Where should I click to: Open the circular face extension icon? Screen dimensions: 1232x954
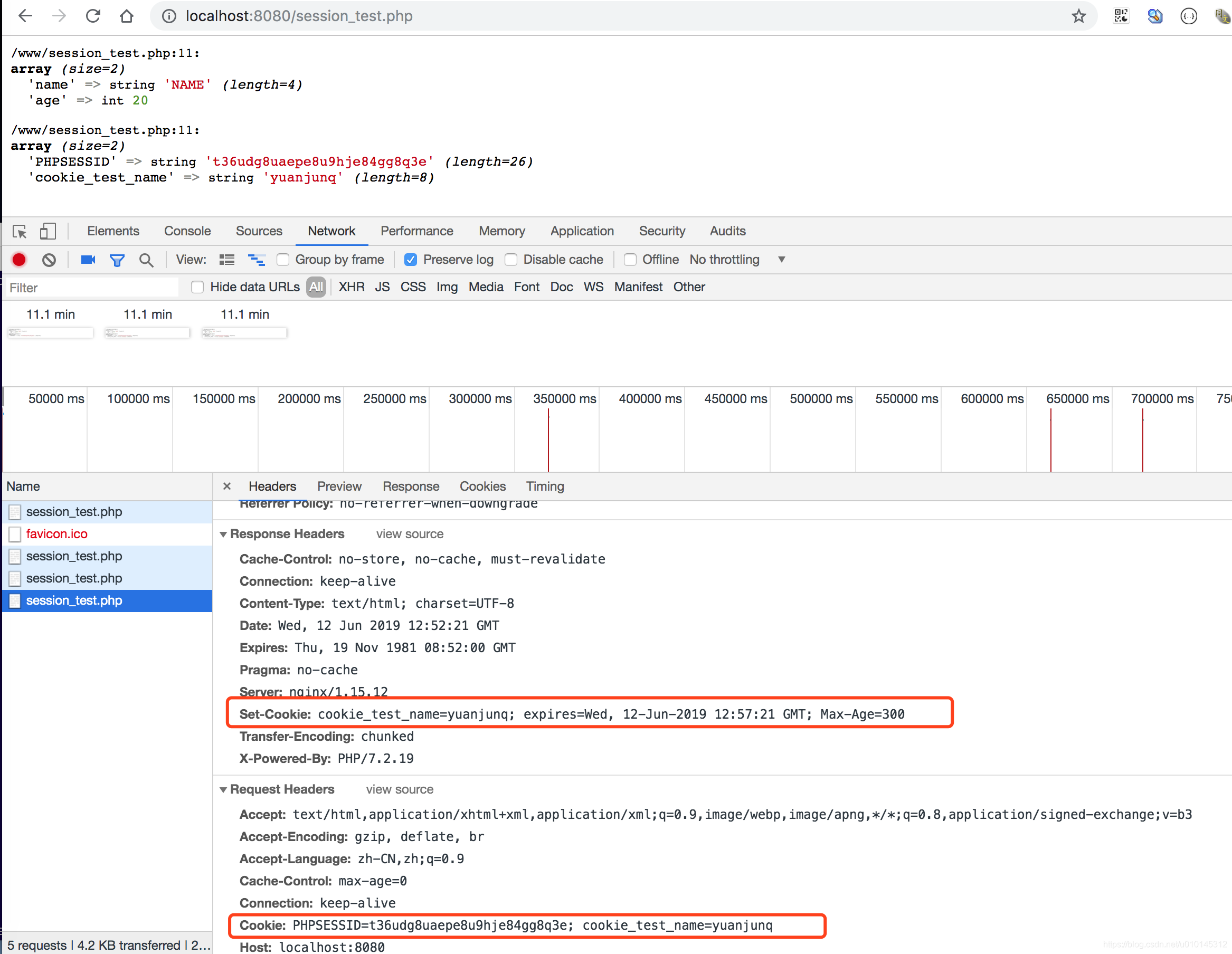pos(1188,16)
